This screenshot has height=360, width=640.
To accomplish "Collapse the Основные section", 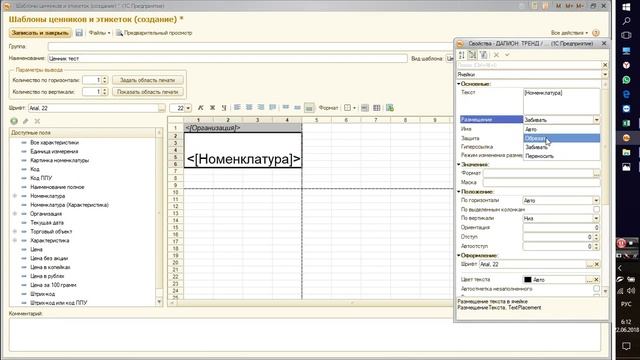I will (459, 84).
